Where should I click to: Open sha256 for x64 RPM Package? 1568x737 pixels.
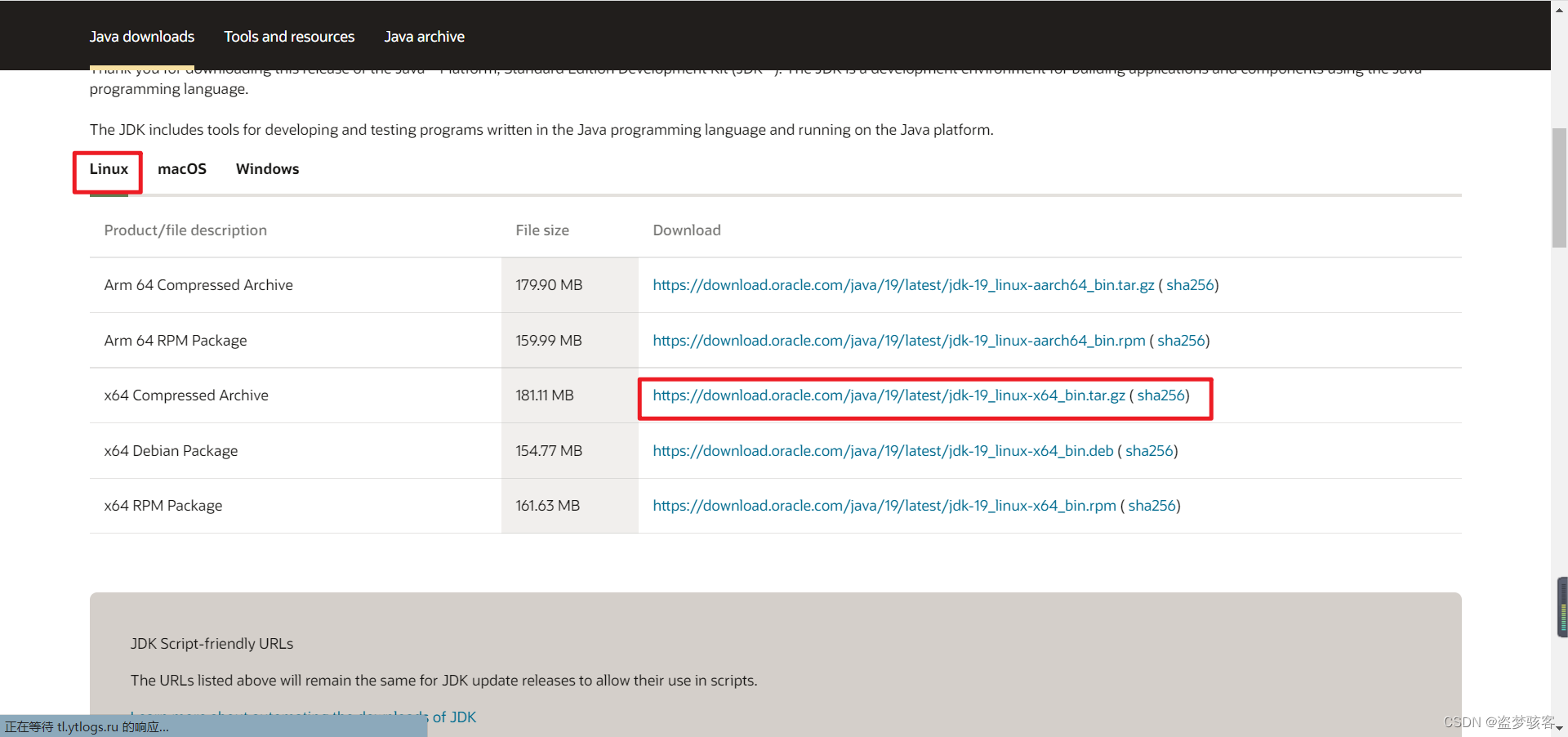click(1152, 506)
